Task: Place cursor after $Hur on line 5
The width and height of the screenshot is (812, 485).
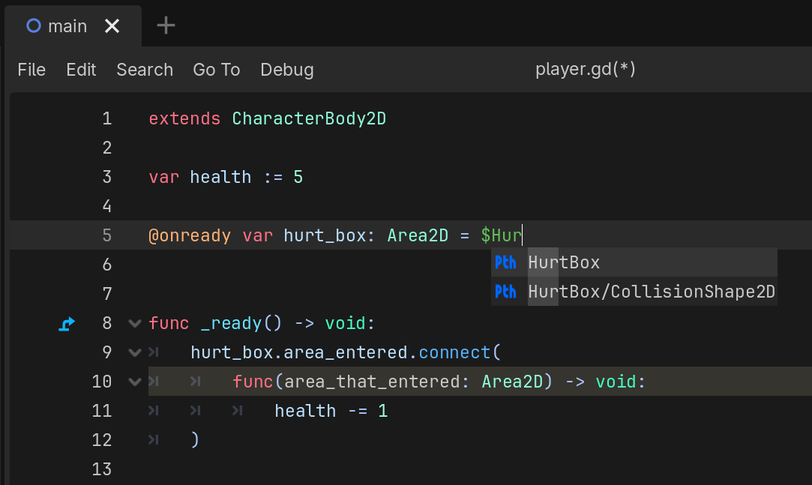Action: coord(523,236)
